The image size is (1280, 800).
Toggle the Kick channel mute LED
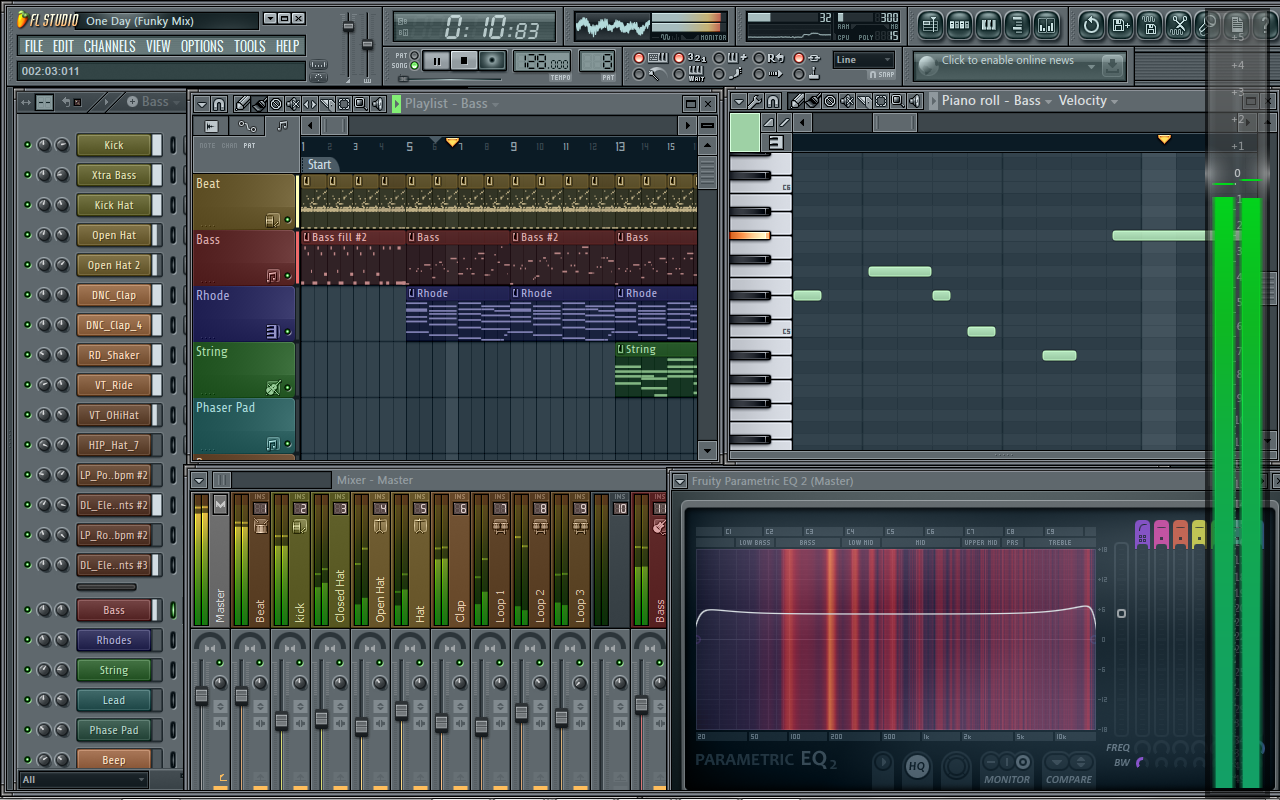click(x=28, y=145)
